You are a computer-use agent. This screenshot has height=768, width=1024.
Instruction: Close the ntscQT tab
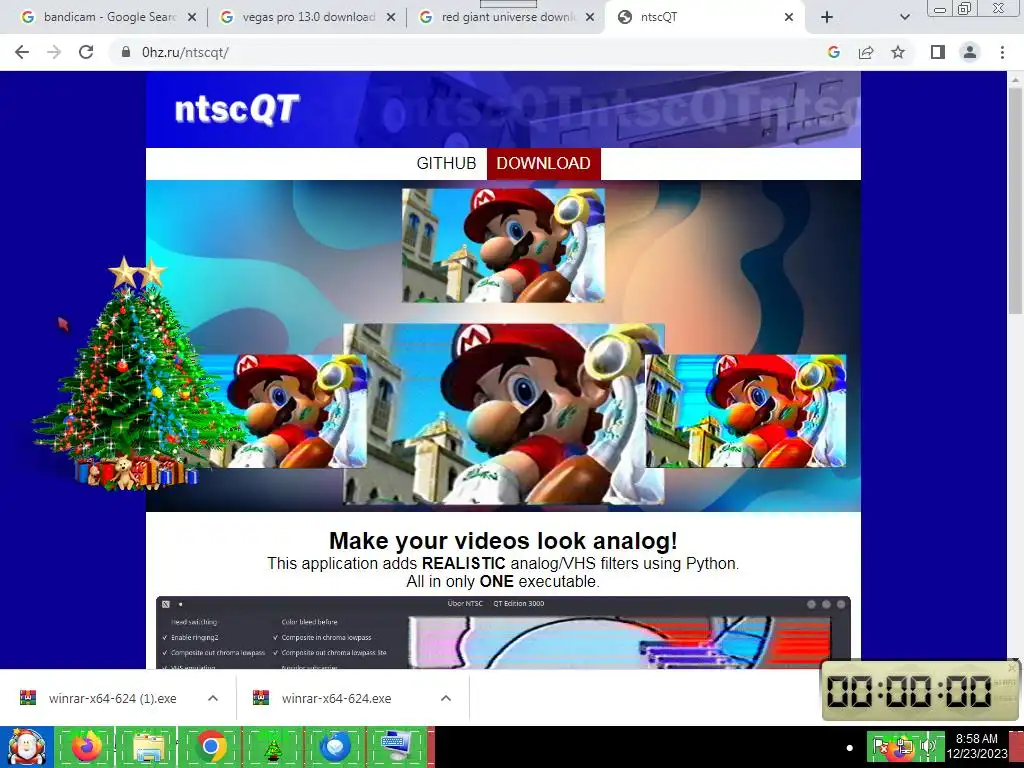pyautogui.click(x=789, y=17)
